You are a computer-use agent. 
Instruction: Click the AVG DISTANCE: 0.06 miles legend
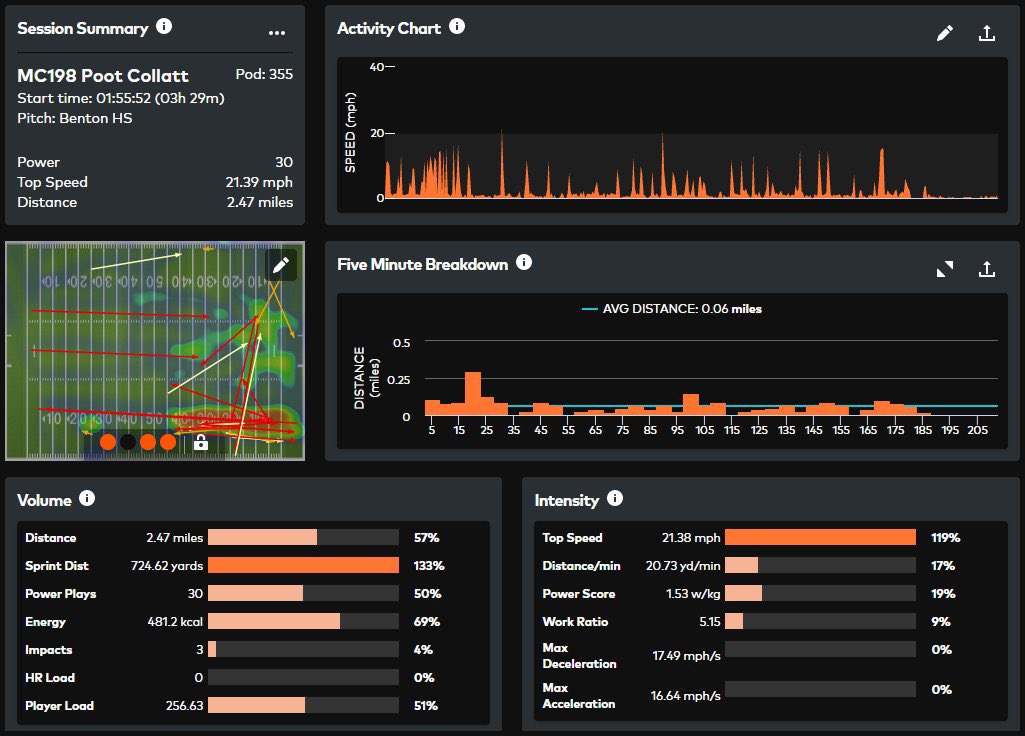click(671, 309)
